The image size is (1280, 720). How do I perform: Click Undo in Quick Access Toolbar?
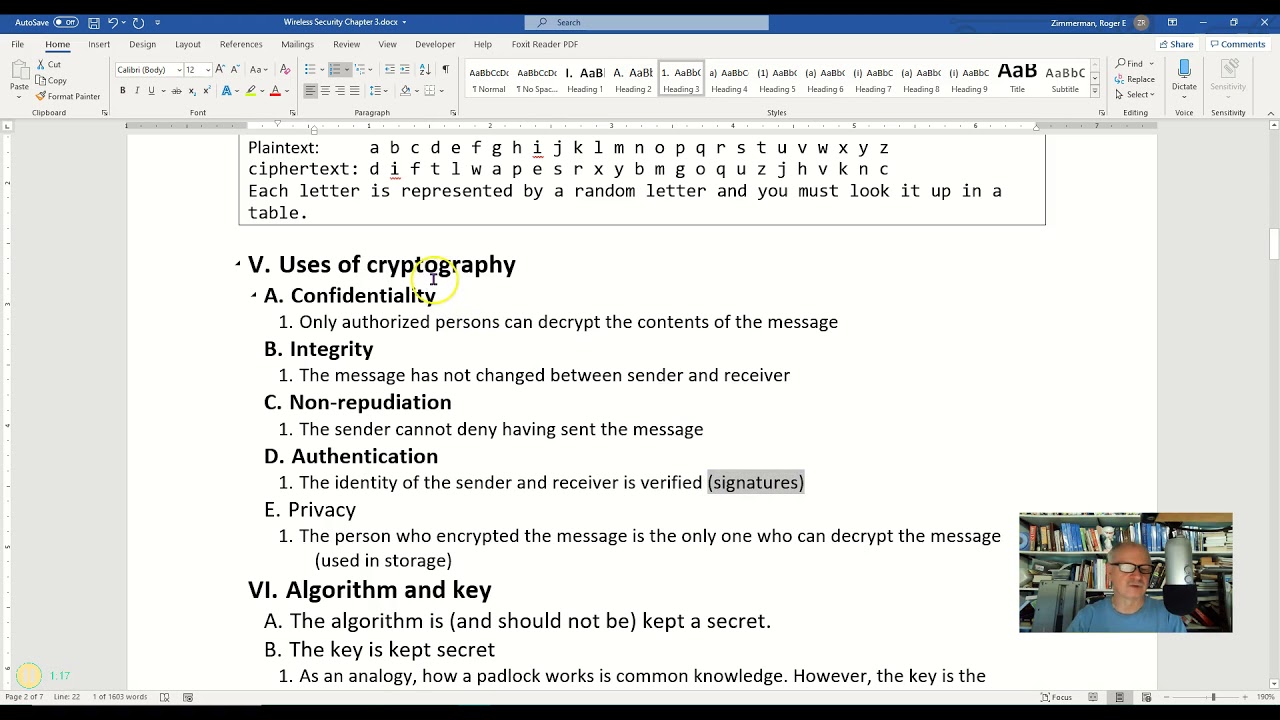pos(113,22)
